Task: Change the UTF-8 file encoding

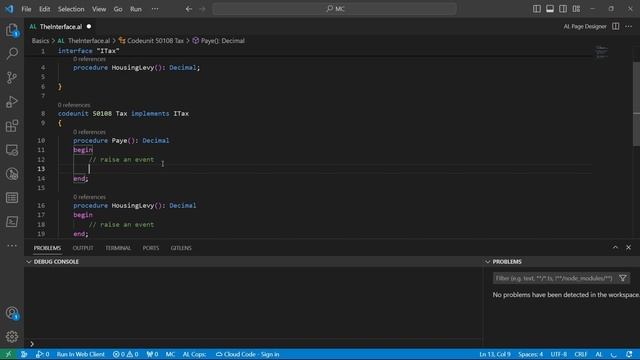Action: [x=559, y=354]
